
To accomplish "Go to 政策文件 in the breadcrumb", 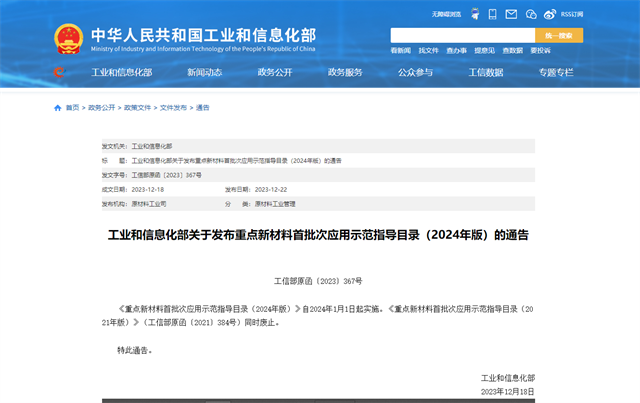I will pyautogui.click(x=138, y=108).
